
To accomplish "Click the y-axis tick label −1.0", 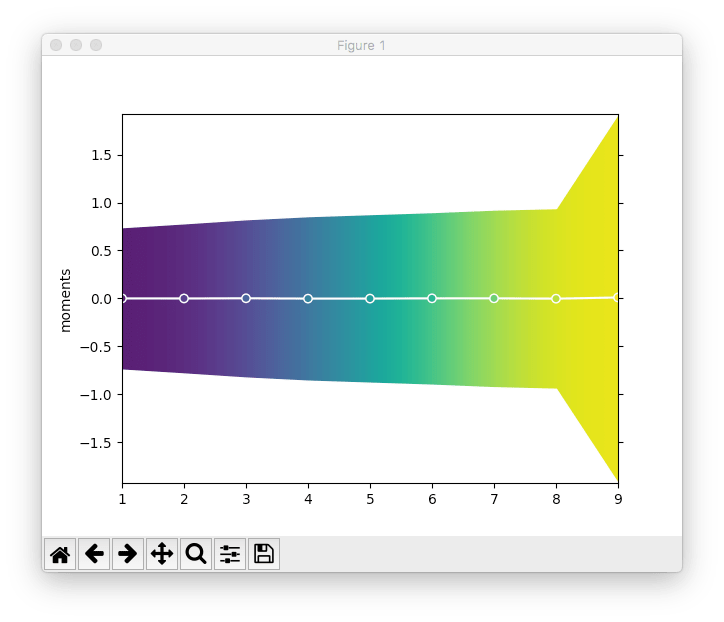I will coord(96,395).
